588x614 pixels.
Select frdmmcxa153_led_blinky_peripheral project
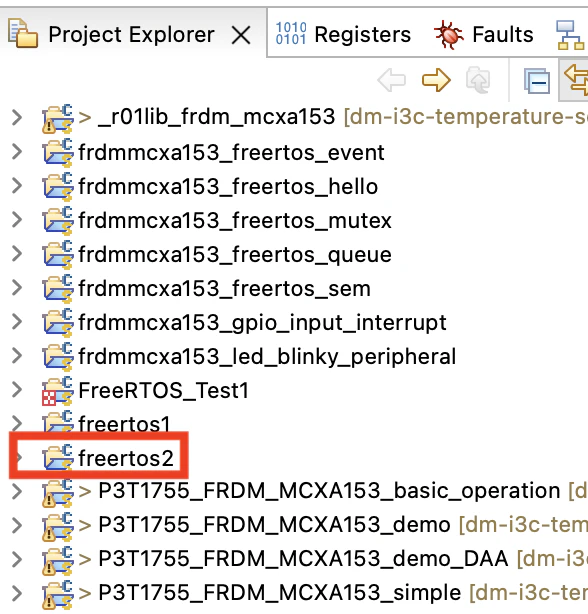[x=267, y=358]
